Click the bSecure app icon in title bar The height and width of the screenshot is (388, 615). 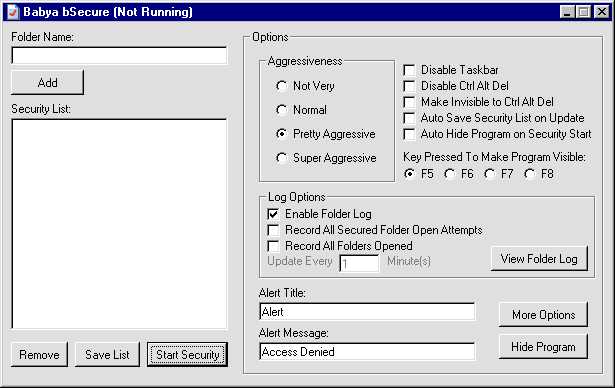[x=14, y=12]
